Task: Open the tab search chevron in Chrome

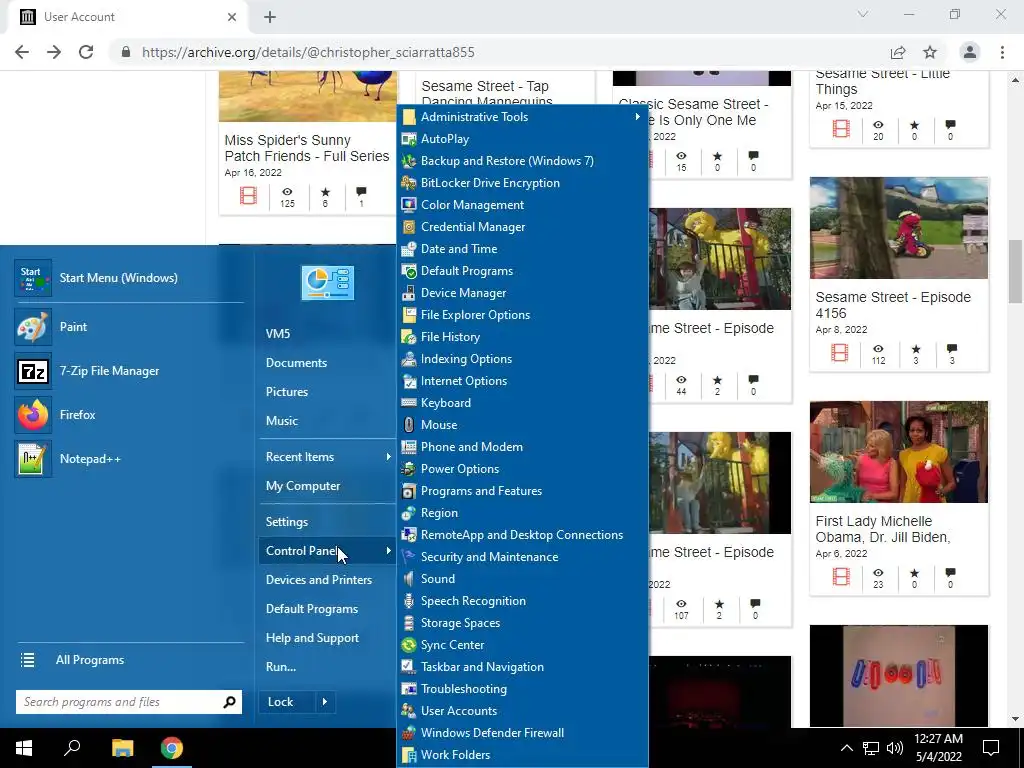Action: [863, 14]
